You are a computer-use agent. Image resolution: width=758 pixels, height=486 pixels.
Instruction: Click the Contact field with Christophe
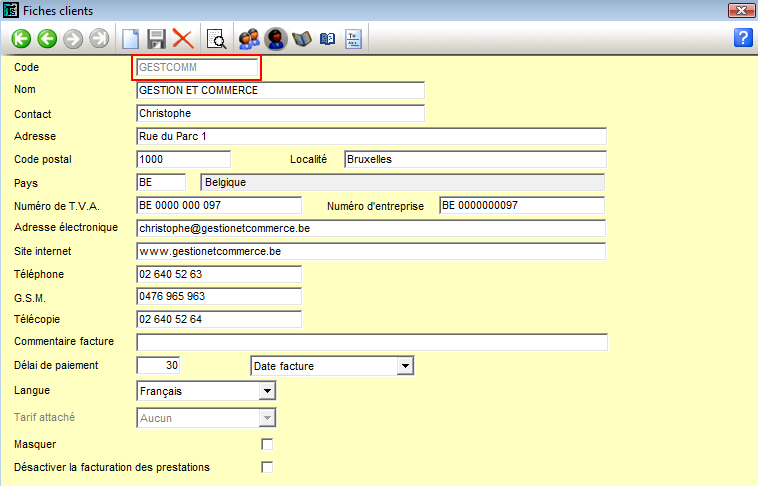280,113
